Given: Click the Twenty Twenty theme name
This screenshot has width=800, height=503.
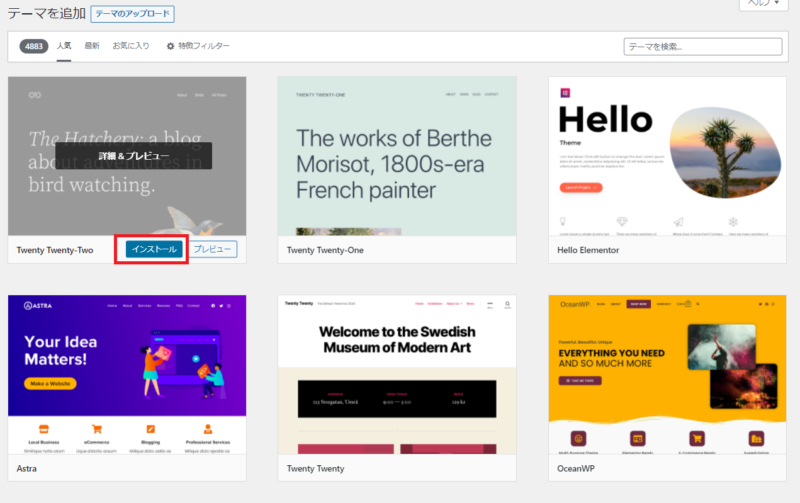Looking at the screenshot, I should pyautogui.click(x=315, y=468).
